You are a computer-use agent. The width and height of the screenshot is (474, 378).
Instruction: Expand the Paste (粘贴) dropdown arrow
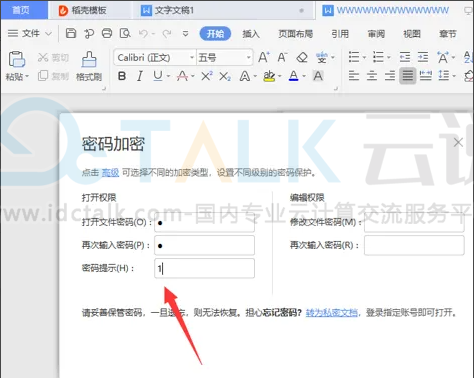coord(27,77)
